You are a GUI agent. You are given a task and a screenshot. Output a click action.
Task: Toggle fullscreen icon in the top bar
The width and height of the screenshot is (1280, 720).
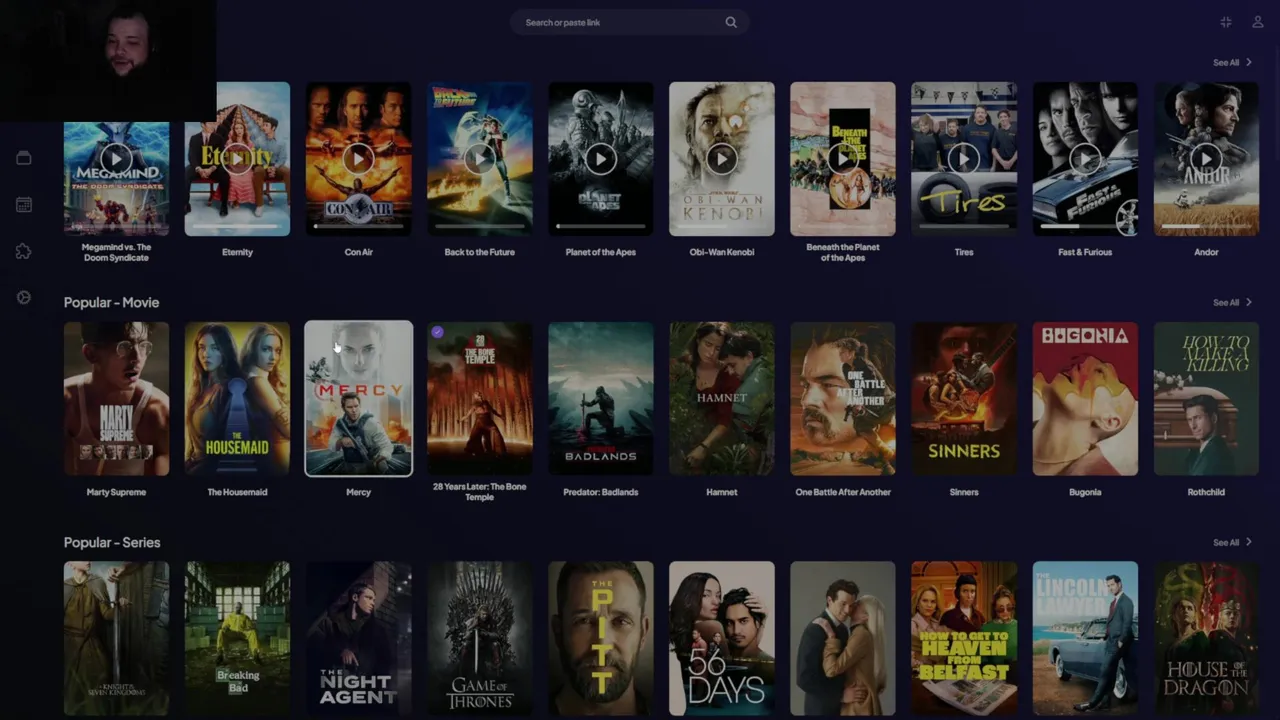point(1226,22)
